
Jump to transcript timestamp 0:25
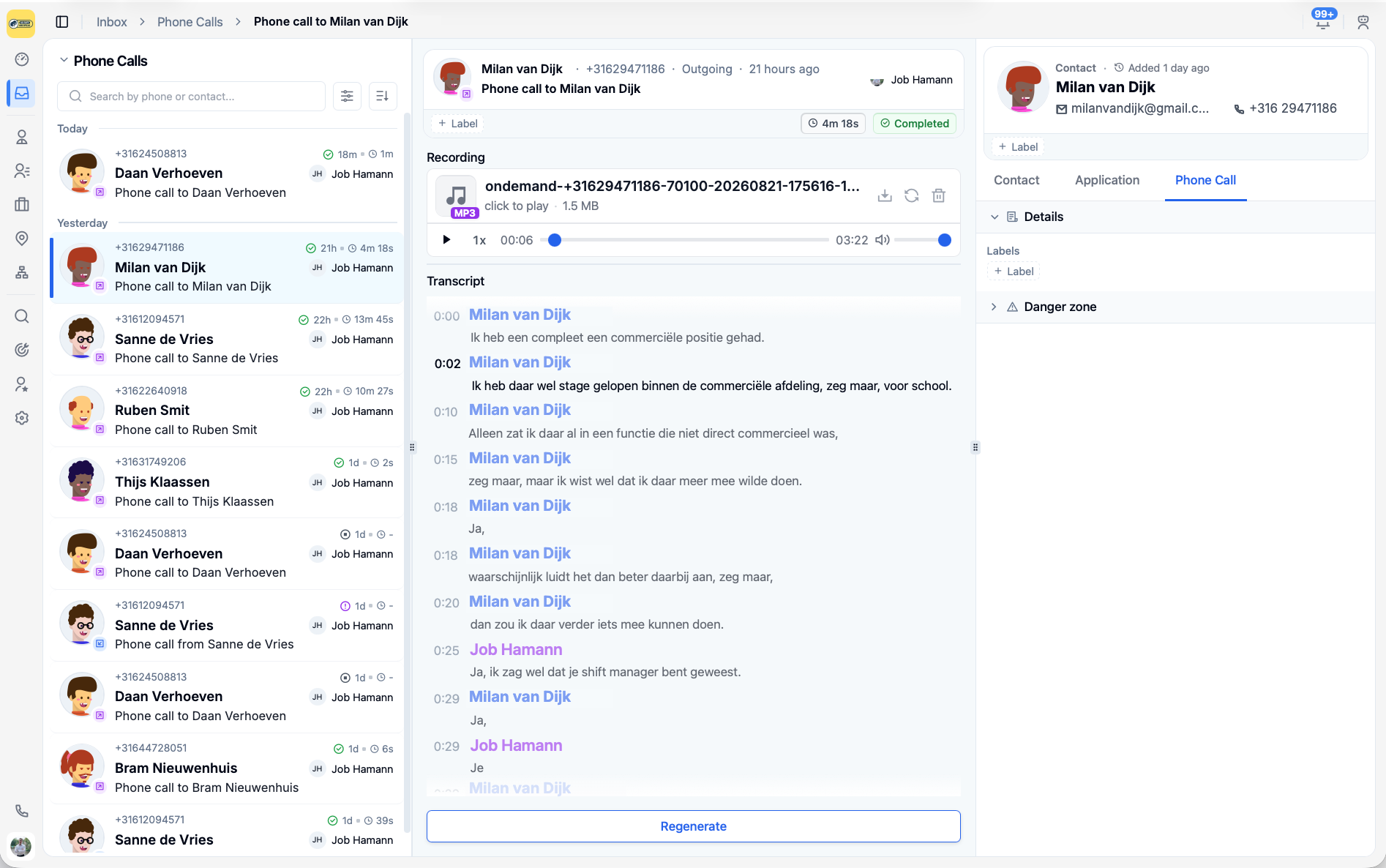coord(446,651)
